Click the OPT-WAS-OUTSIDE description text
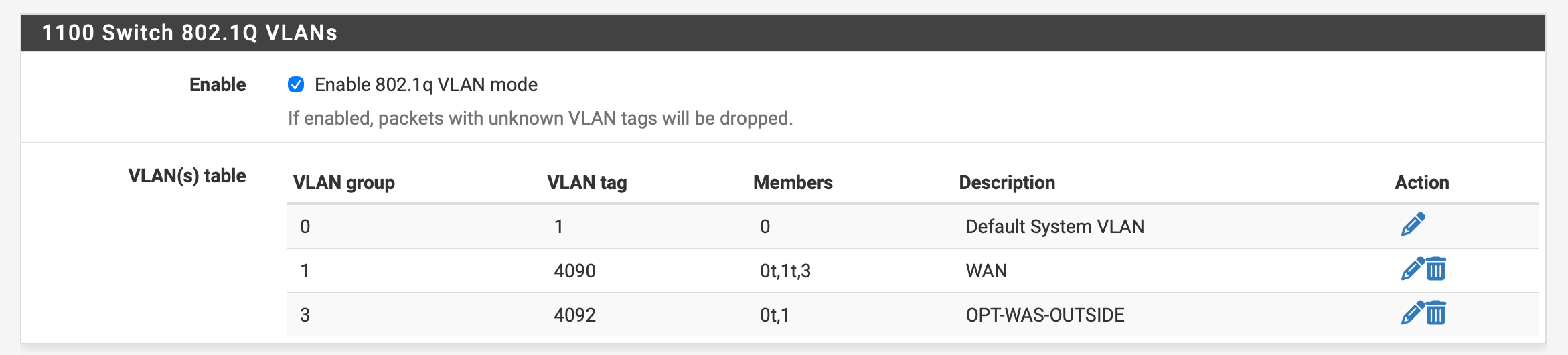Viewport: 1568px width, 355px height. point(1044,315)
